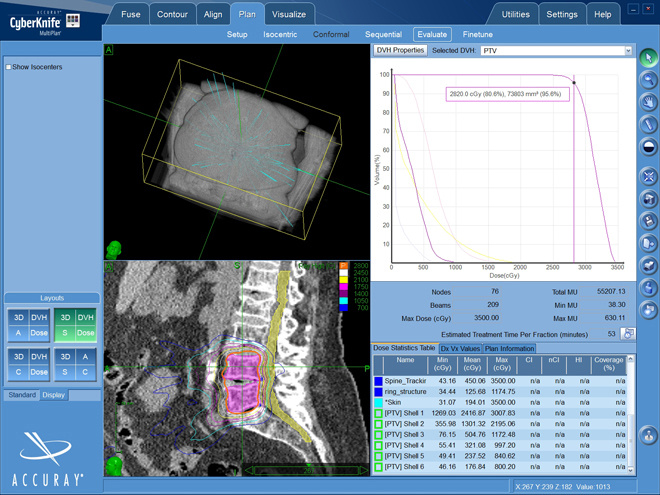Switch to the Align tab
This screenshot has height=495, width=660.
click(x=213, y=14)
